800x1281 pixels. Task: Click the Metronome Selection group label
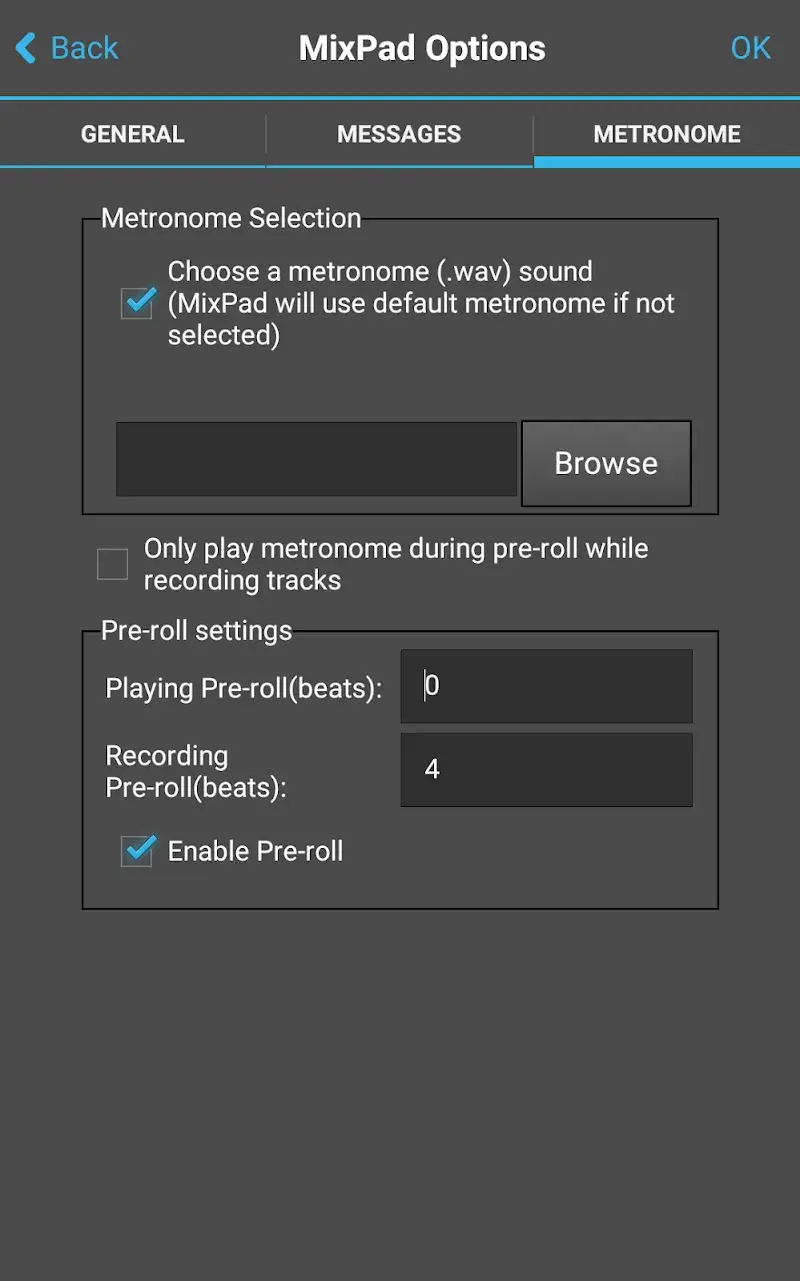tap(231, 217)
